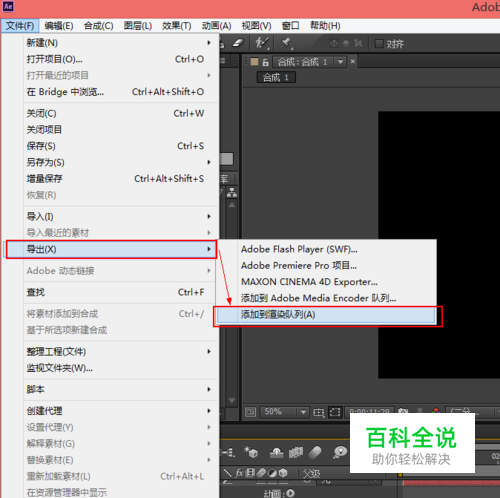This screenshot has height=498, width=500.
Task: Click the 动画 animate arrow button
Action: pos(291,493)
